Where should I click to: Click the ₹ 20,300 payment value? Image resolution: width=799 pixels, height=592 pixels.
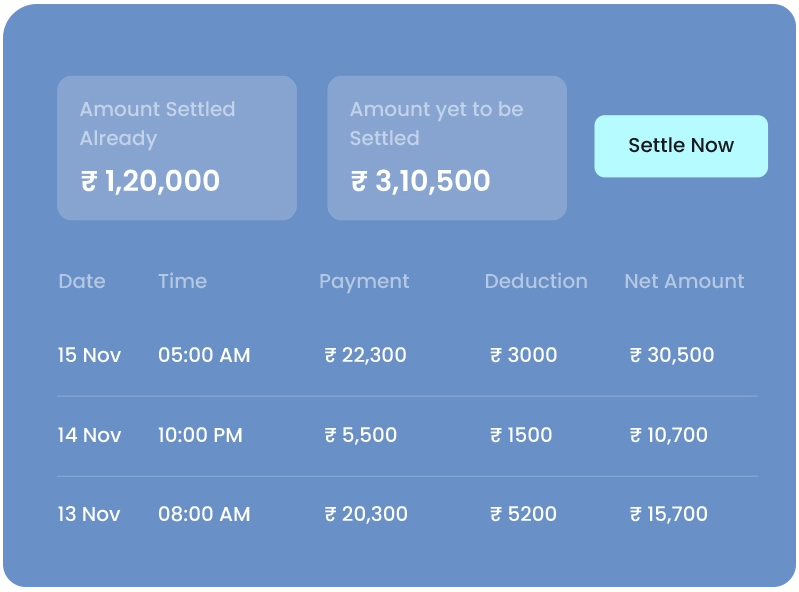tap(365, 514)
